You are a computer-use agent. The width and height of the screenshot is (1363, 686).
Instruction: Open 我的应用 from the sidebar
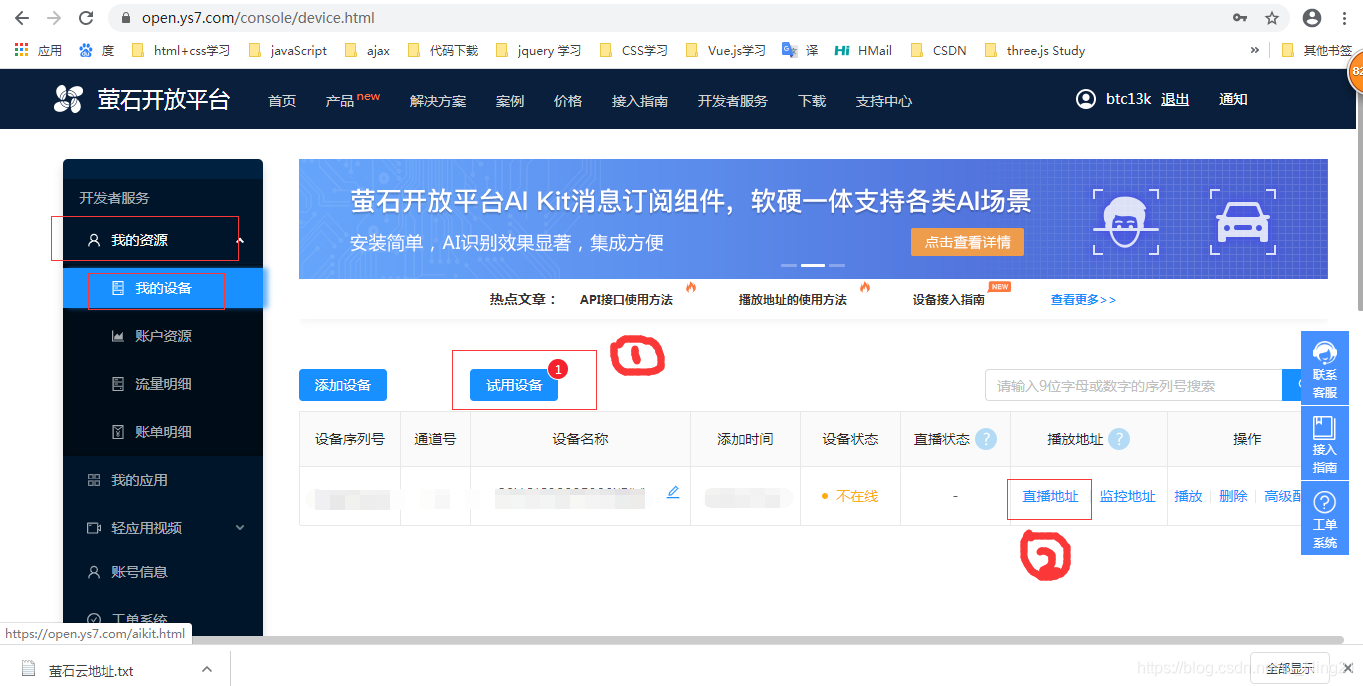[x=138, y=480]
